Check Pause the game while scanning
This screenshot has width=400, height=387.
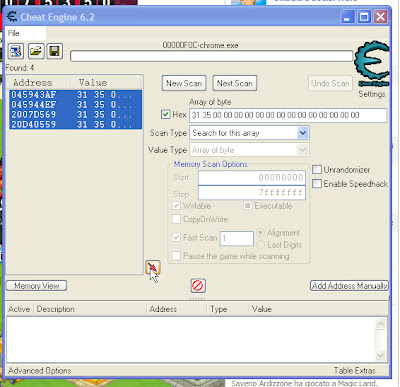[176, 256]
